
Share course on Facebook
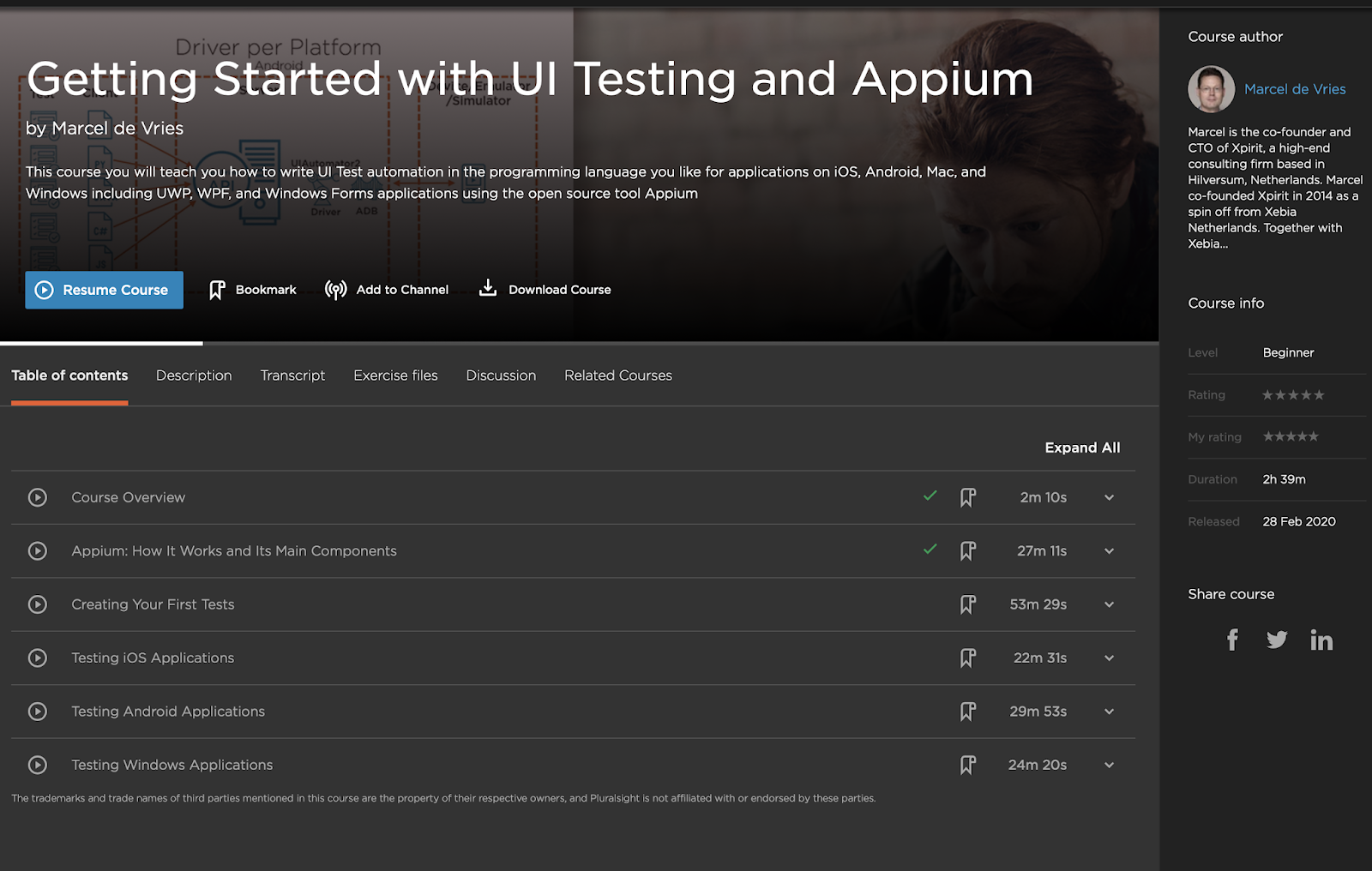click(x=1232, y=640)
